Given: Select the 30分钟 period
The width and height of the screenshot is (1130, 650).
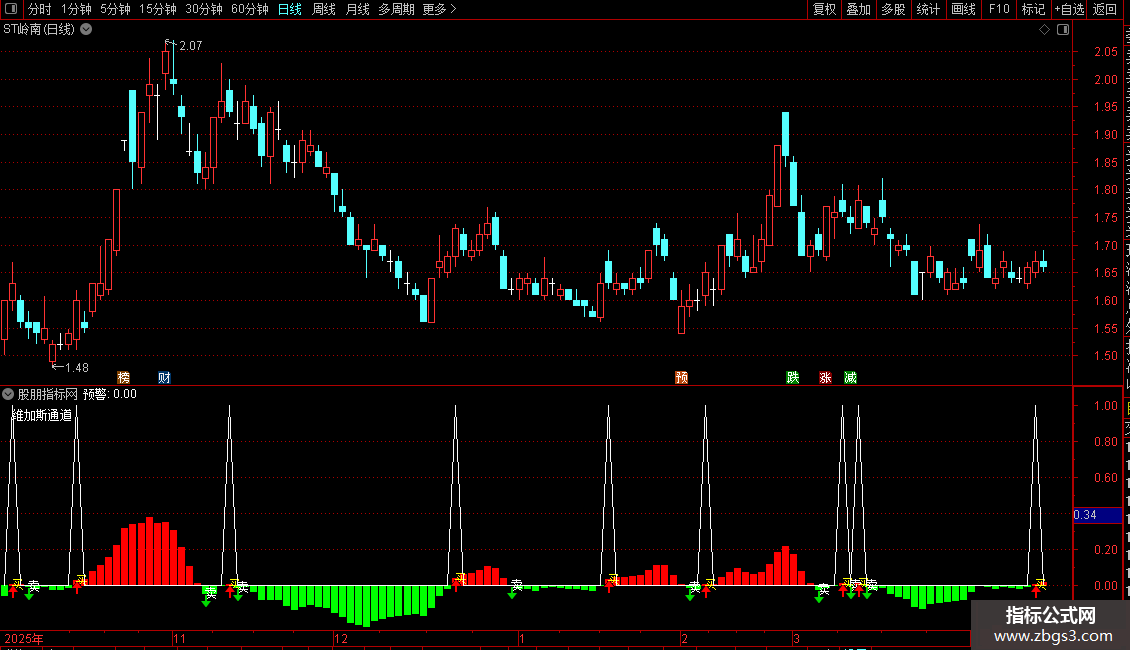Looking at the screenshot, I should pyautogui.click(x=203, y=9).
